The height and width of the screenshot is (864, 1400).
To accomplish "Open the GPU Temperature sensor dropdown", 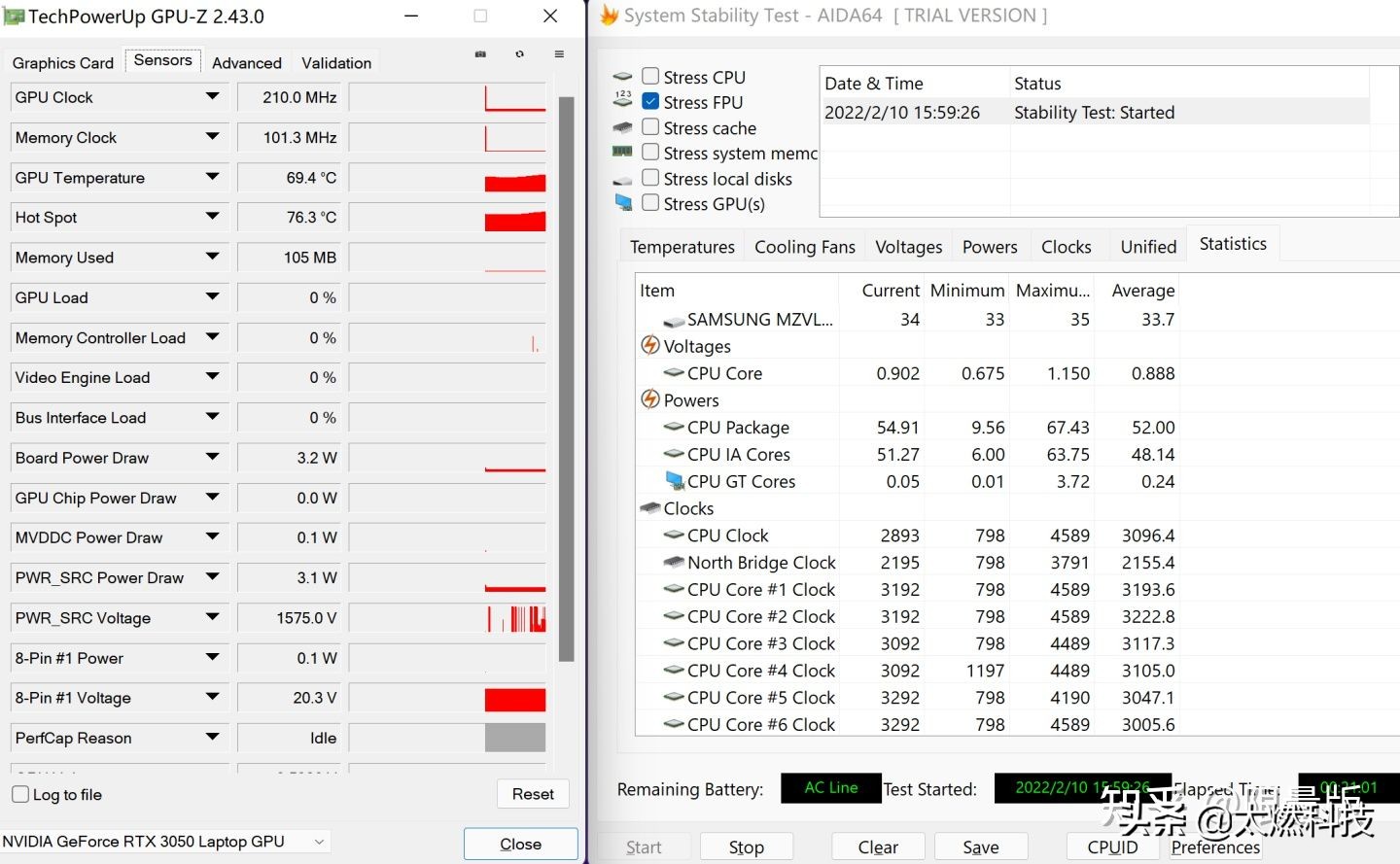I will click(x=212, y=177).
